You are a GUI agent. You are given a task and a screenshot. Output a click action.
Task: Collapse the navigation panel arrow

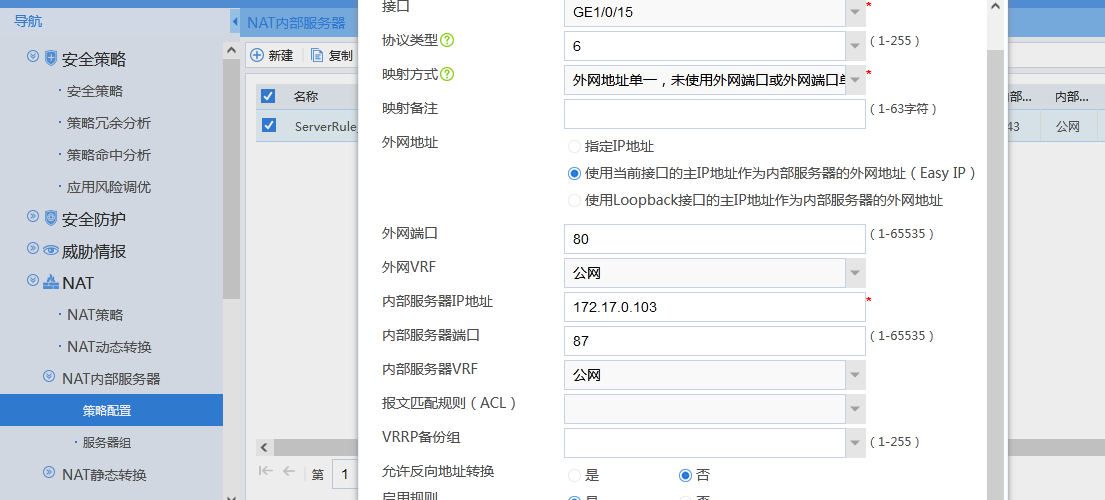click(235, 21)
